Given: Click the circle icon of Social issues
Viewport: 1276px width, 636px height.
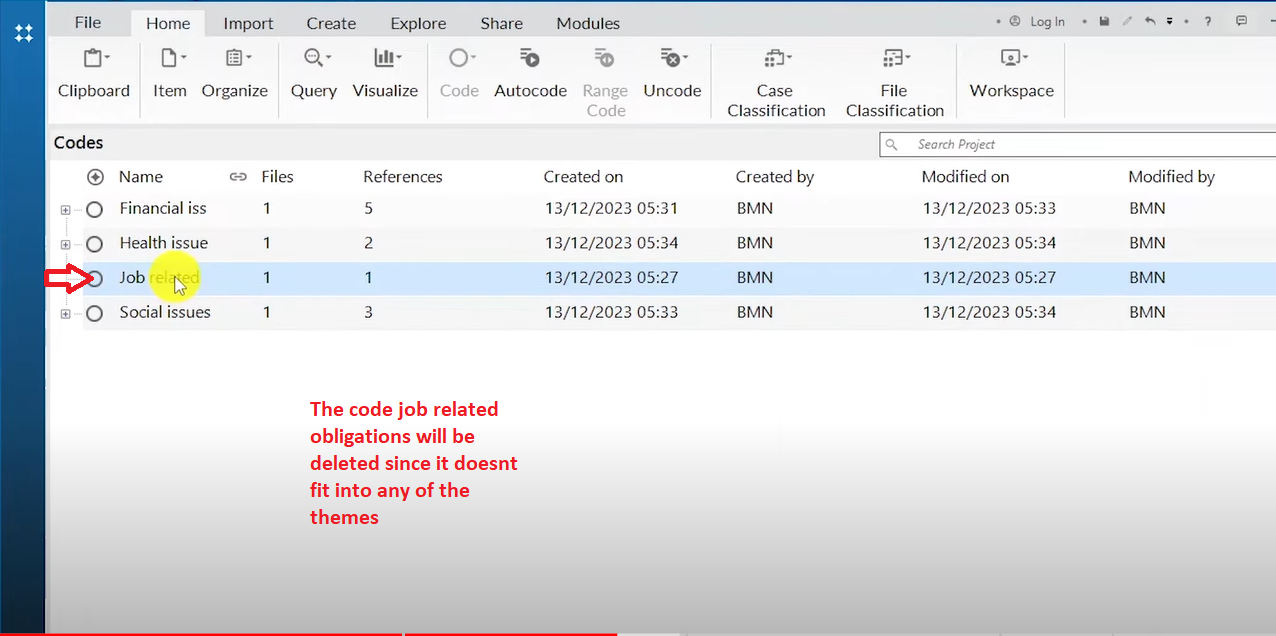Looking at the screenshot, I should [x=94, y=314].
